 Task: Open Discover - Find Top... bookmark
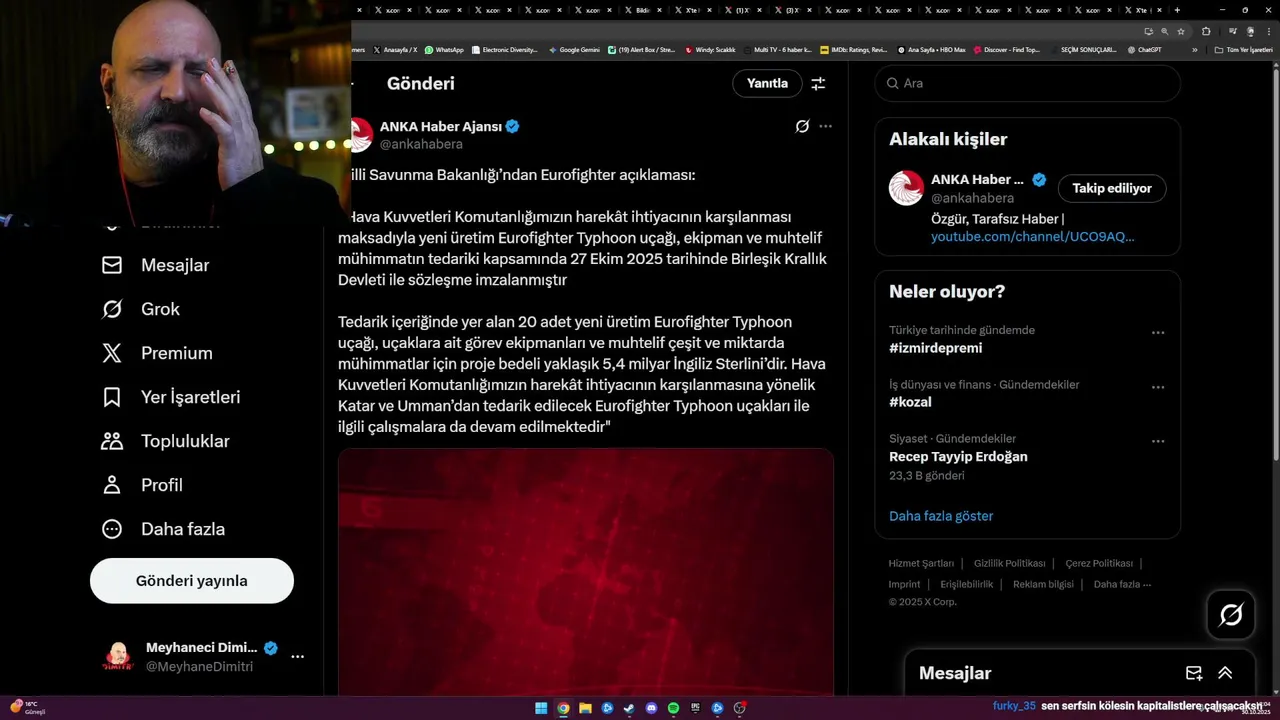click(x=1006, y=49)
